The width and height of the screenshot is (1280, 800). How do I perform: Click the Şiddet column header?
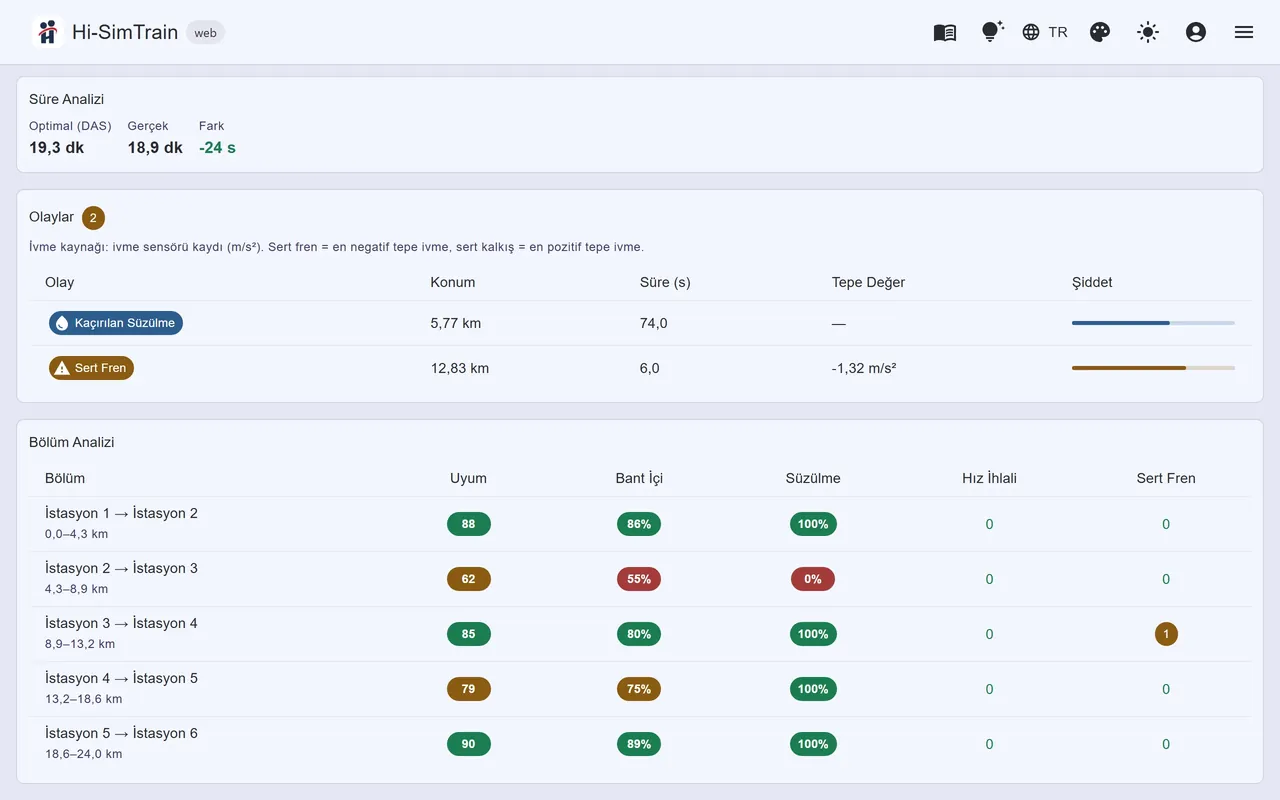[x=1092, y=282]
